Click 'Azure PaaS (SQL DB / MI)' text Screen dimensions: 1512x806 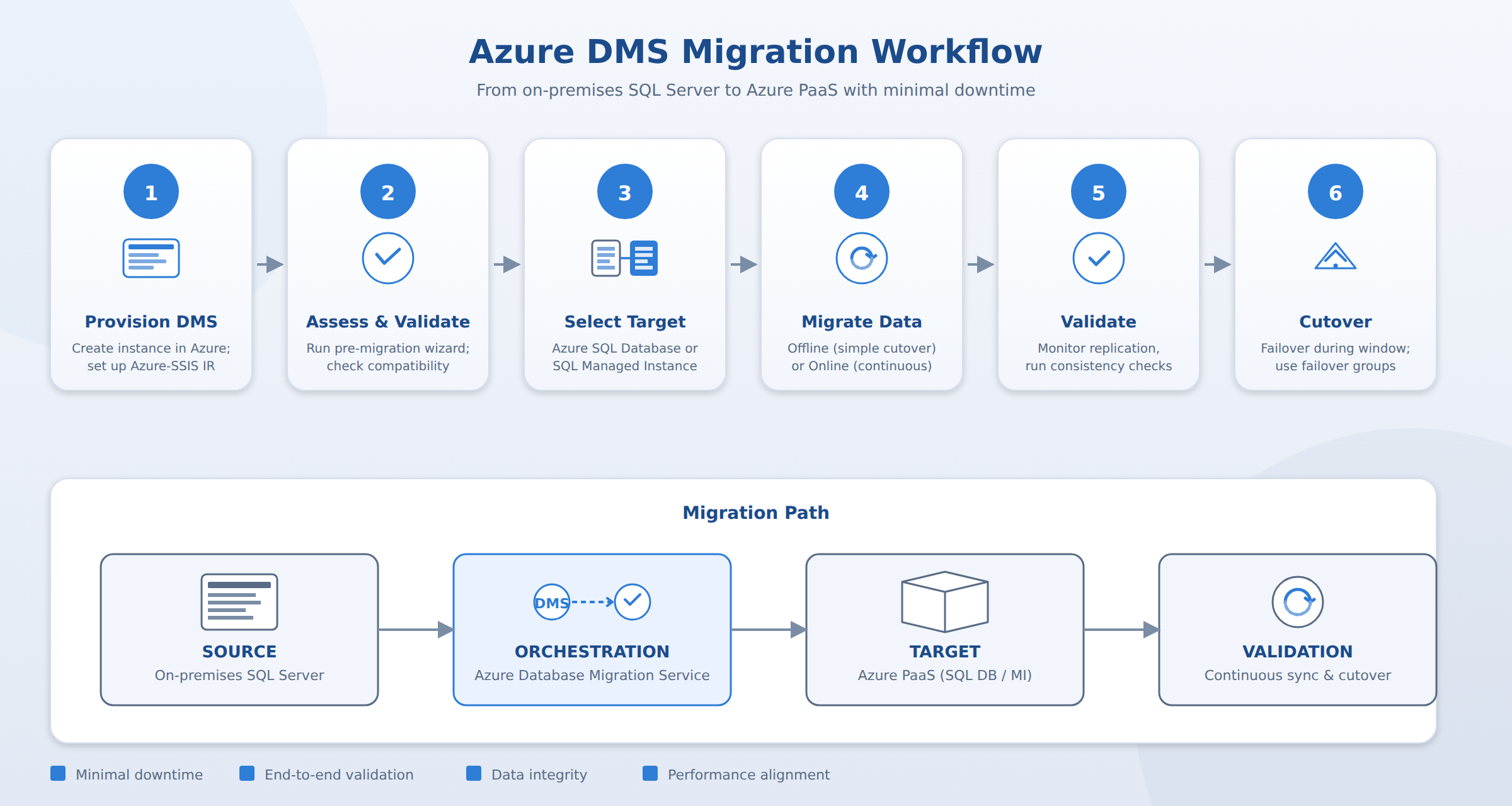(945, 675)
